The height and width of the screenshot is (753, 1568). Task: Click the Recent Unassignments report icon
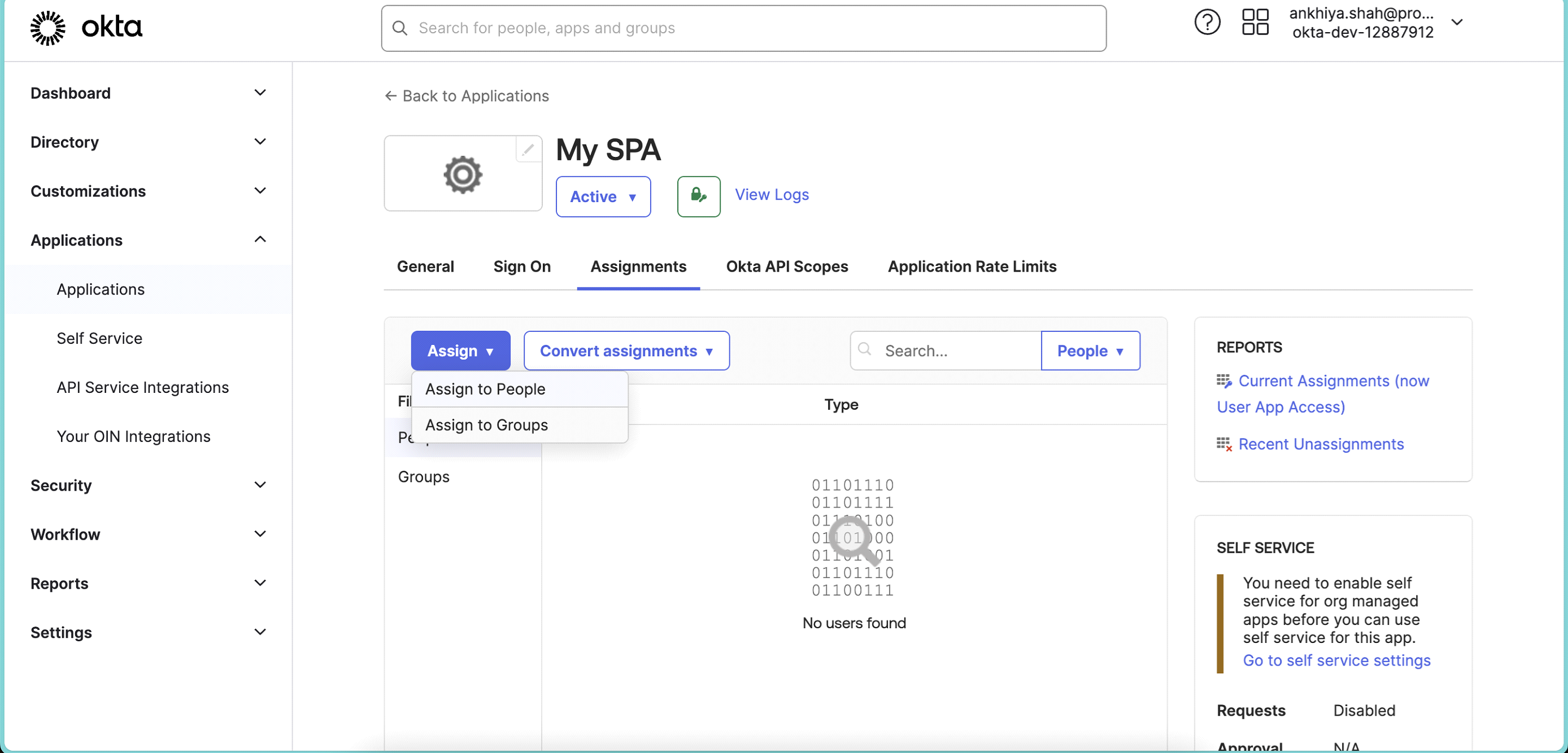(1223, 445)
